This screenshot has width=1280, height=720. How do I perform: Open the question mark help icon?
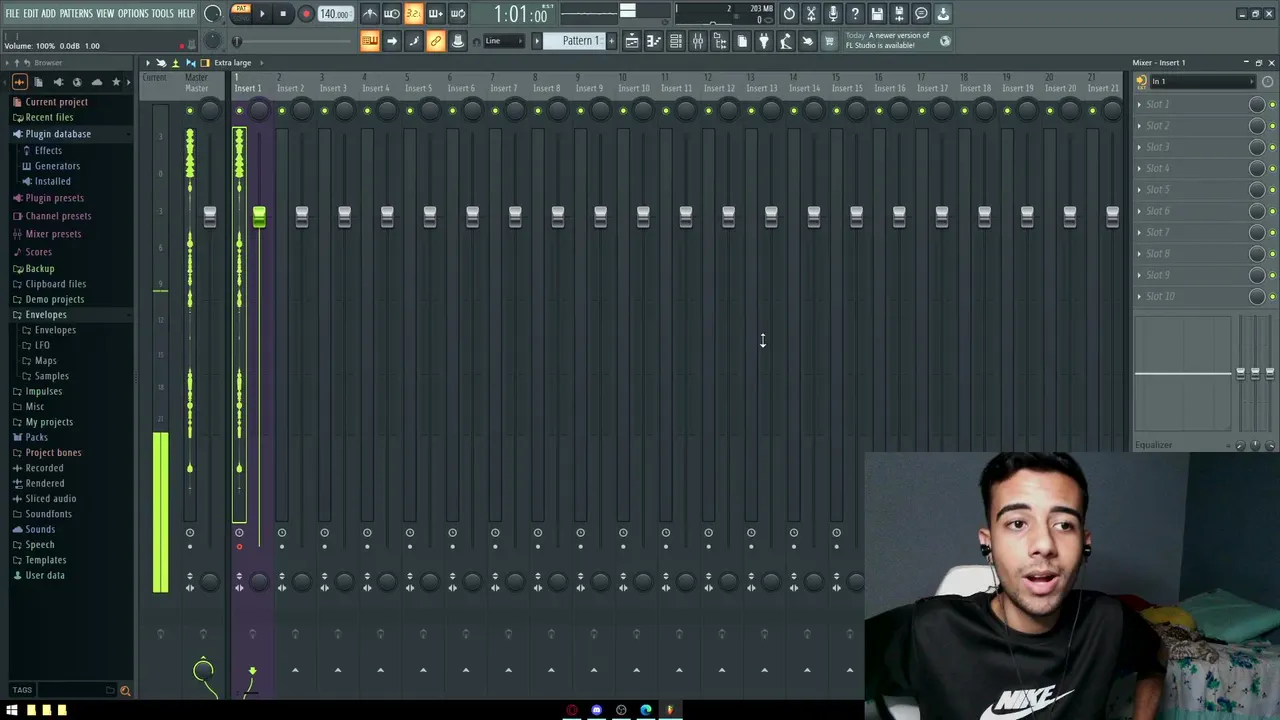[855, 14]
